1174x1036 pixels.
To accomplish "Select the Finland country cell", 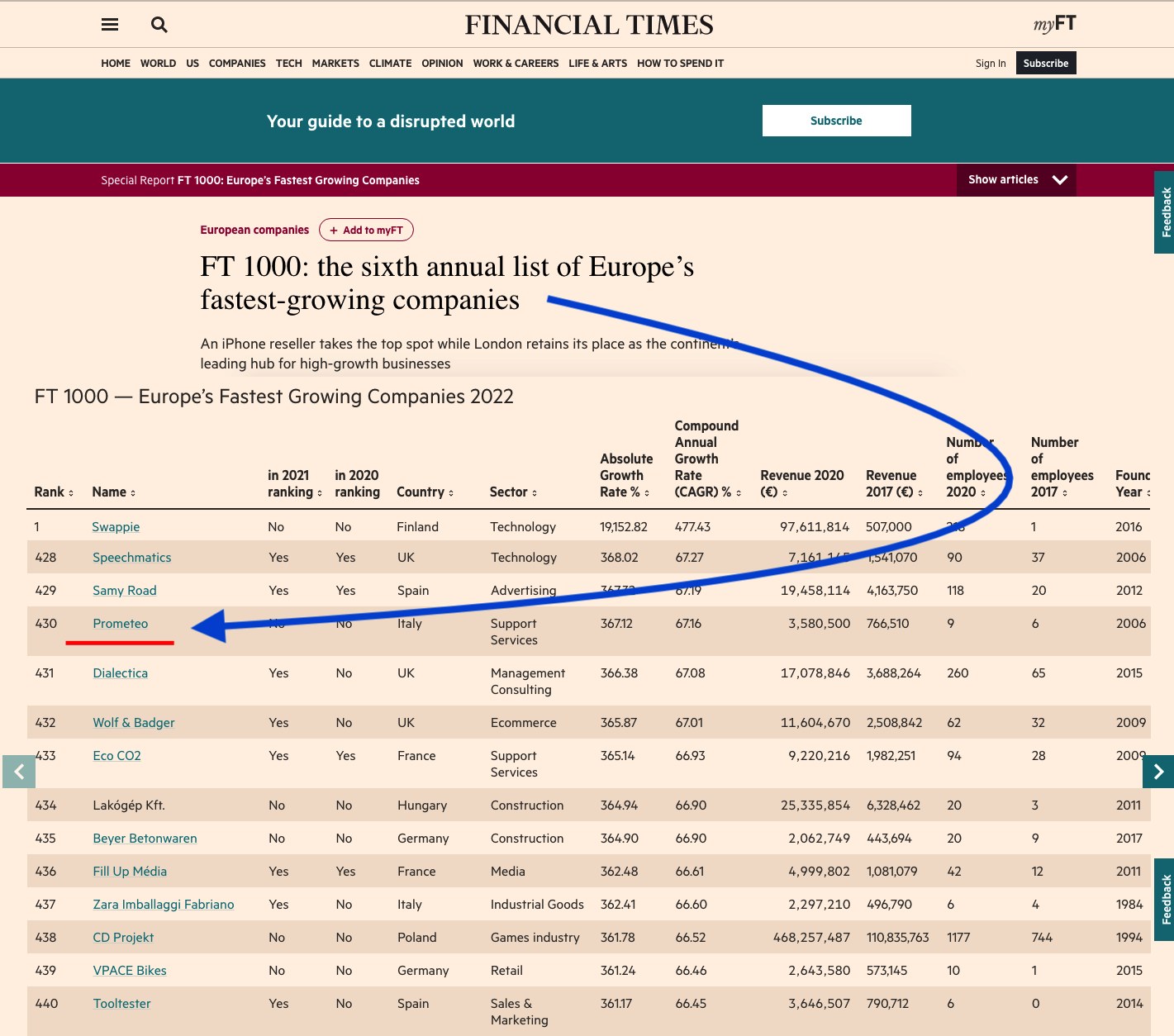I will (418, 527).
